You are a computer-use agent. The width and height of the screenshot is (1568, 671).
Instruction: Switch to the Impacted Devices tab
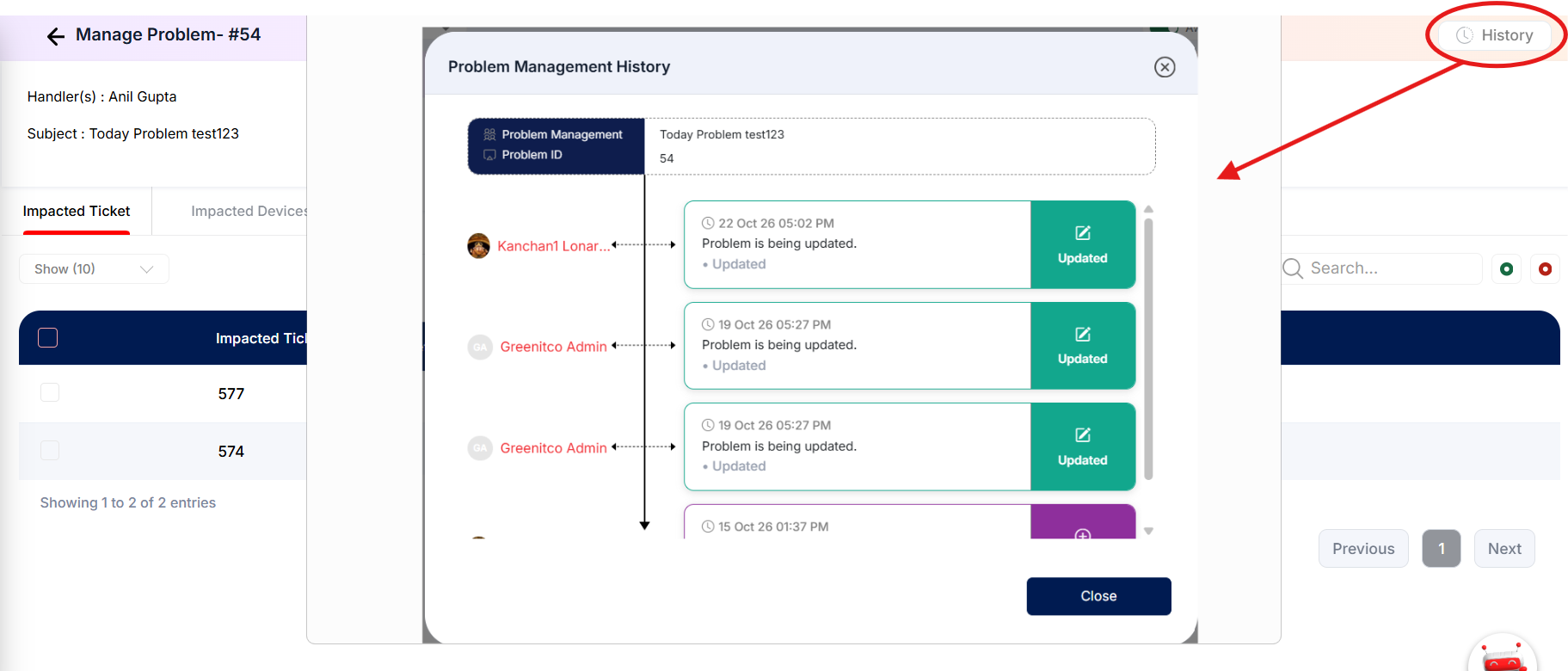249,211
